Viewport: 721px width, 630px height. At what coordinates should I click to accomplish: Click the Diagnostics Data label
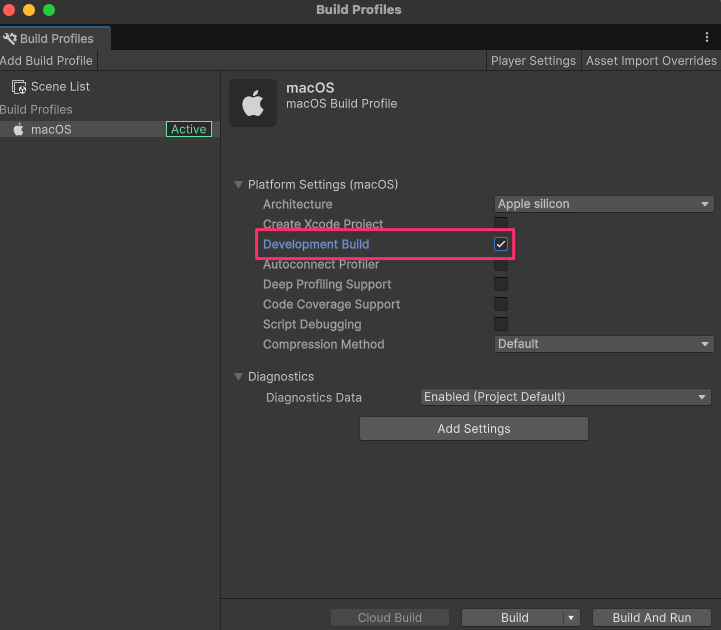coord(314,398)
